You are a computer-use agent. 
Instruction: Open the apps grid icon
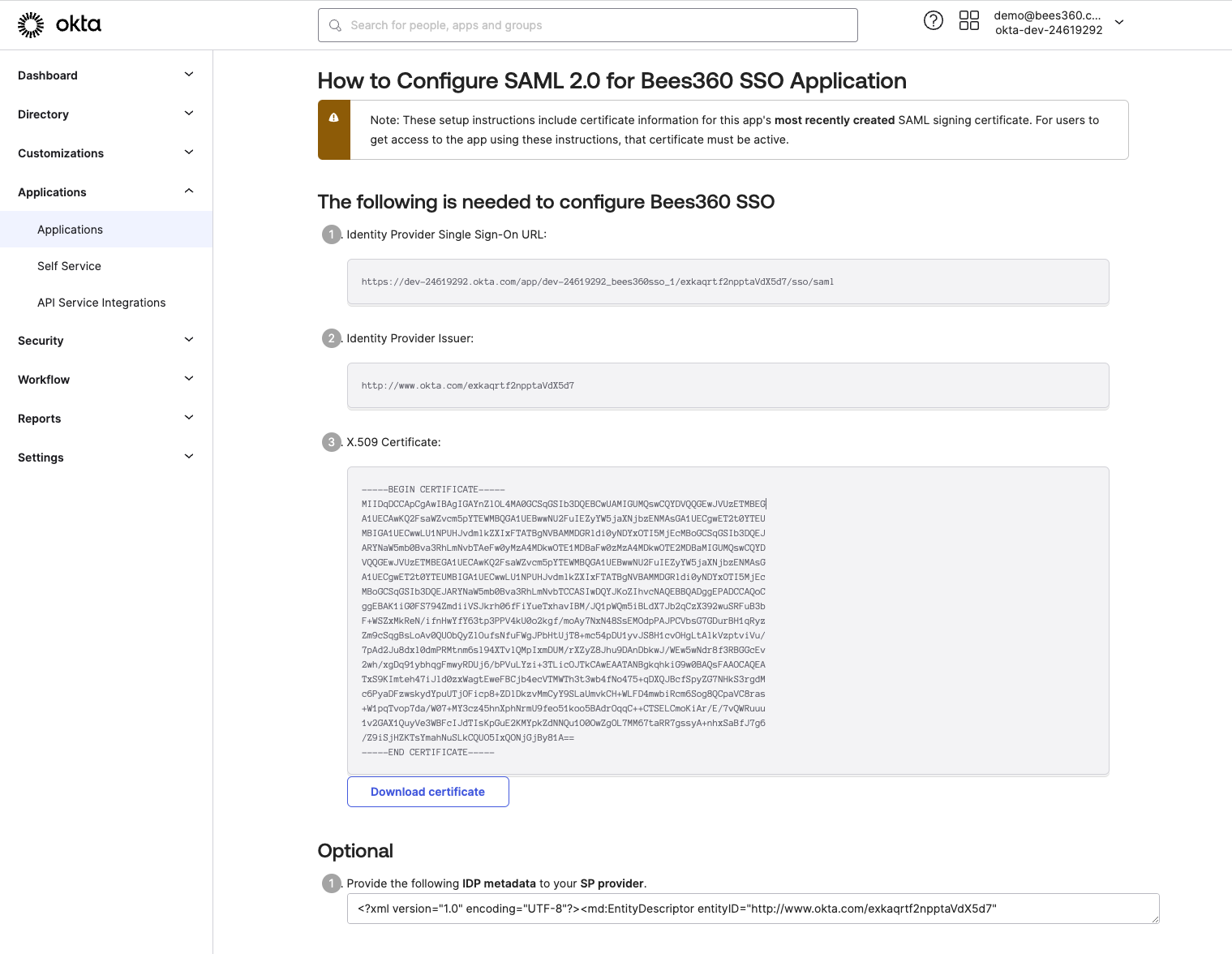pyautogui.click(x=969, y=21)
